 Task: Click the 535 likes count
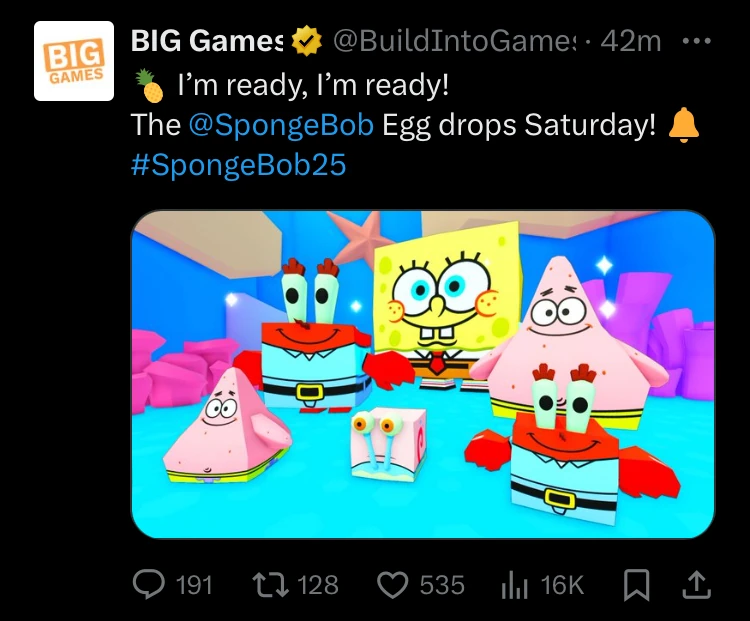pyautogui.click(x=442, y=585)
